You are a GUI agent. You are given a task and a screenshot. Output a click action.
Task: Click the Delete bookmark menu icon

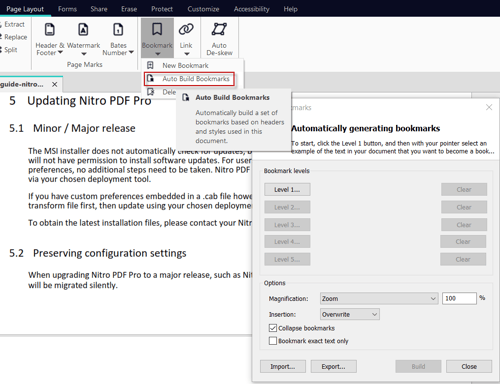click(x=150, y=92)
